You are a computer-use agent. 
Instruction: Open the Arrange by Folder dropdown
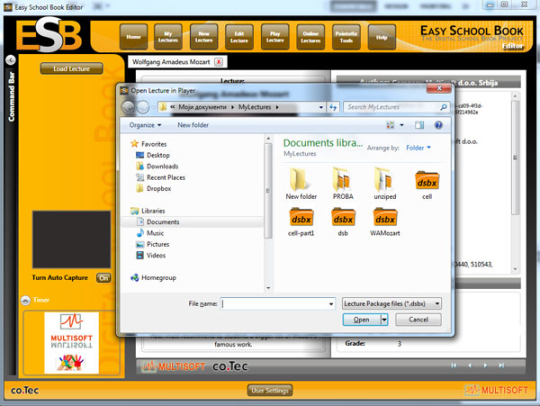tap(418, 148)
